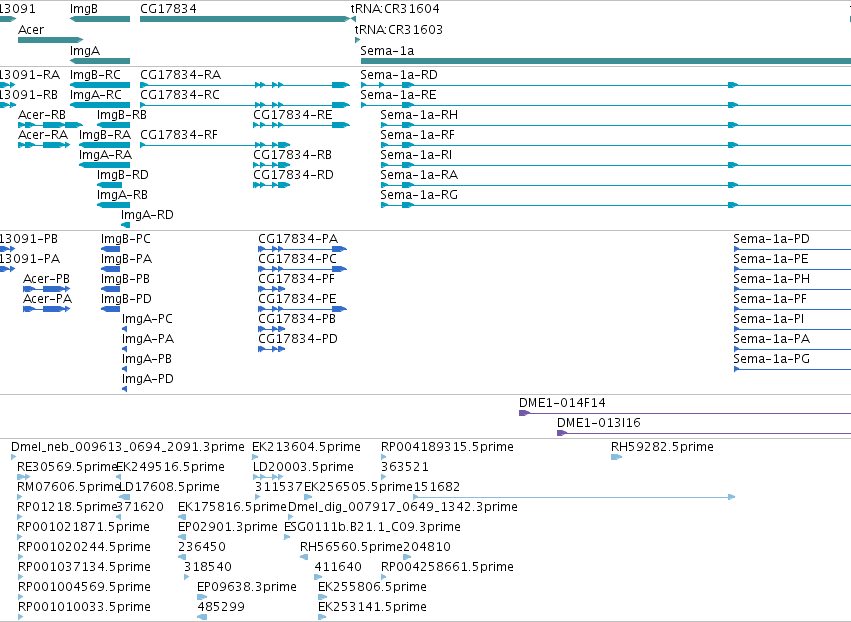Click the DME1-014F14 clone label
This screenshot has width=851, height=622.
[x=562, y=403]
